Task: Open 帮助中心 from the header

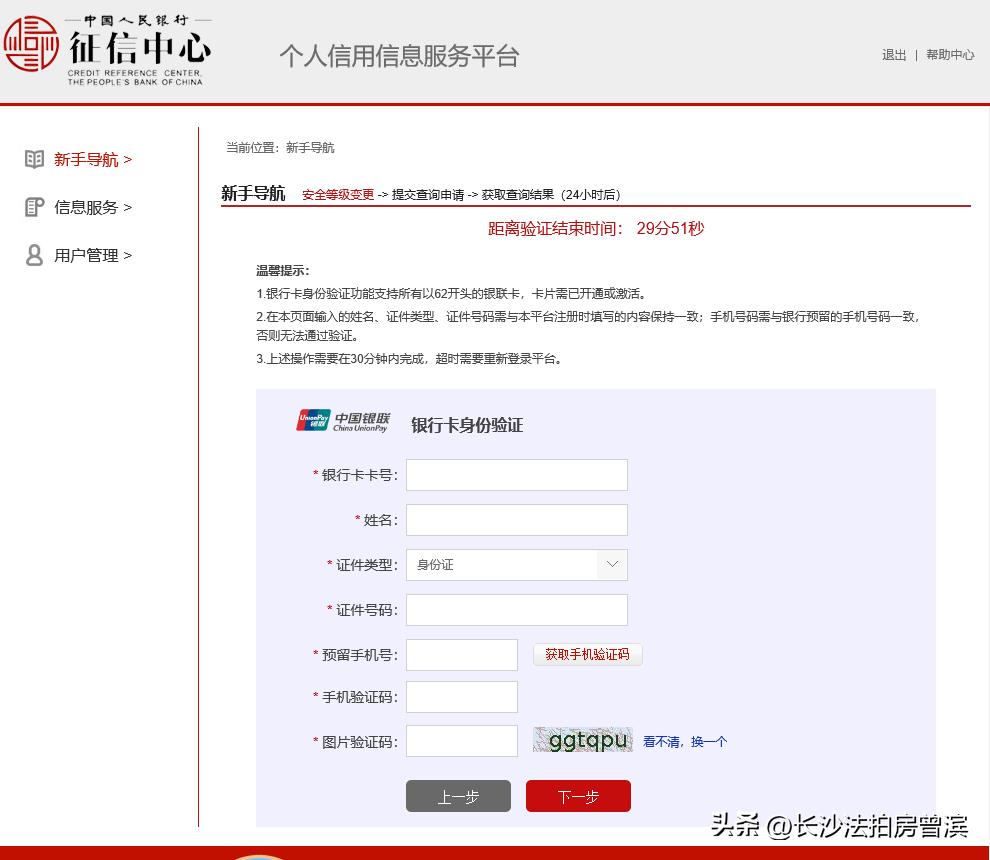Action: point(950,55)
